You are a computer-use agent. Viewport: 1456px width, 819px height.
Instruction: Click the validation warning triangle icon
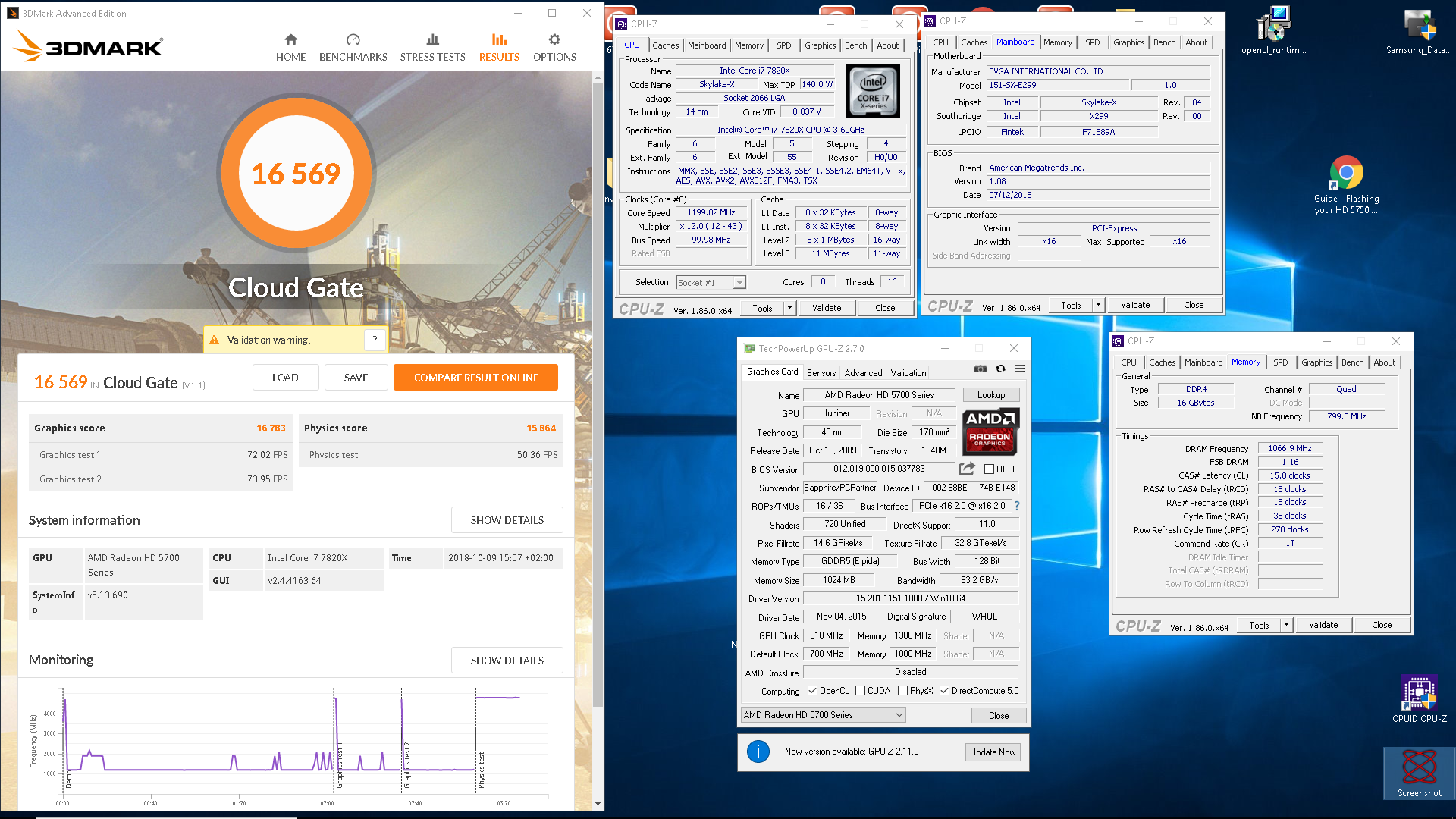(x=214, y=340)
